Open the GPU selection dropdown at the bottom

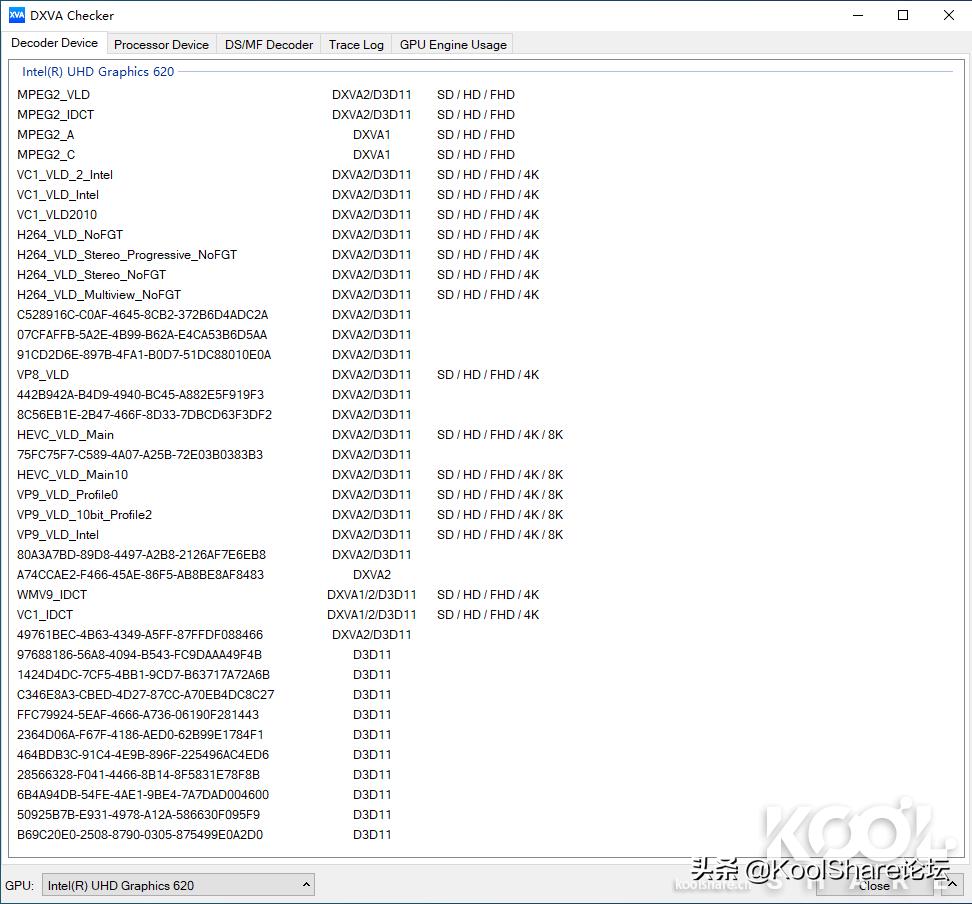(x=178, y=884)
